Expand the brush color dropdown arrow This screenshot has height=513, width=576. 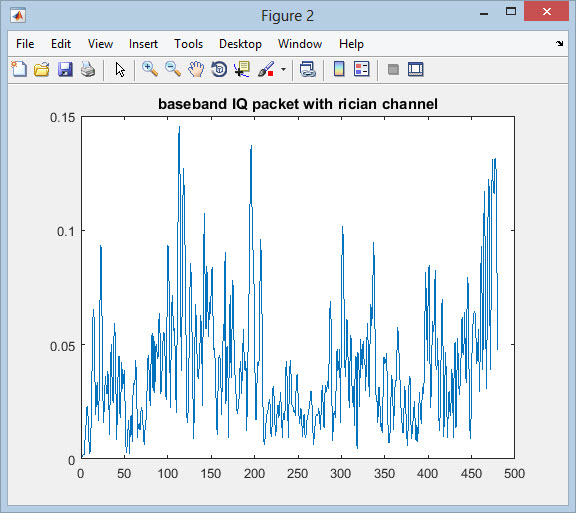pos(283,69)
